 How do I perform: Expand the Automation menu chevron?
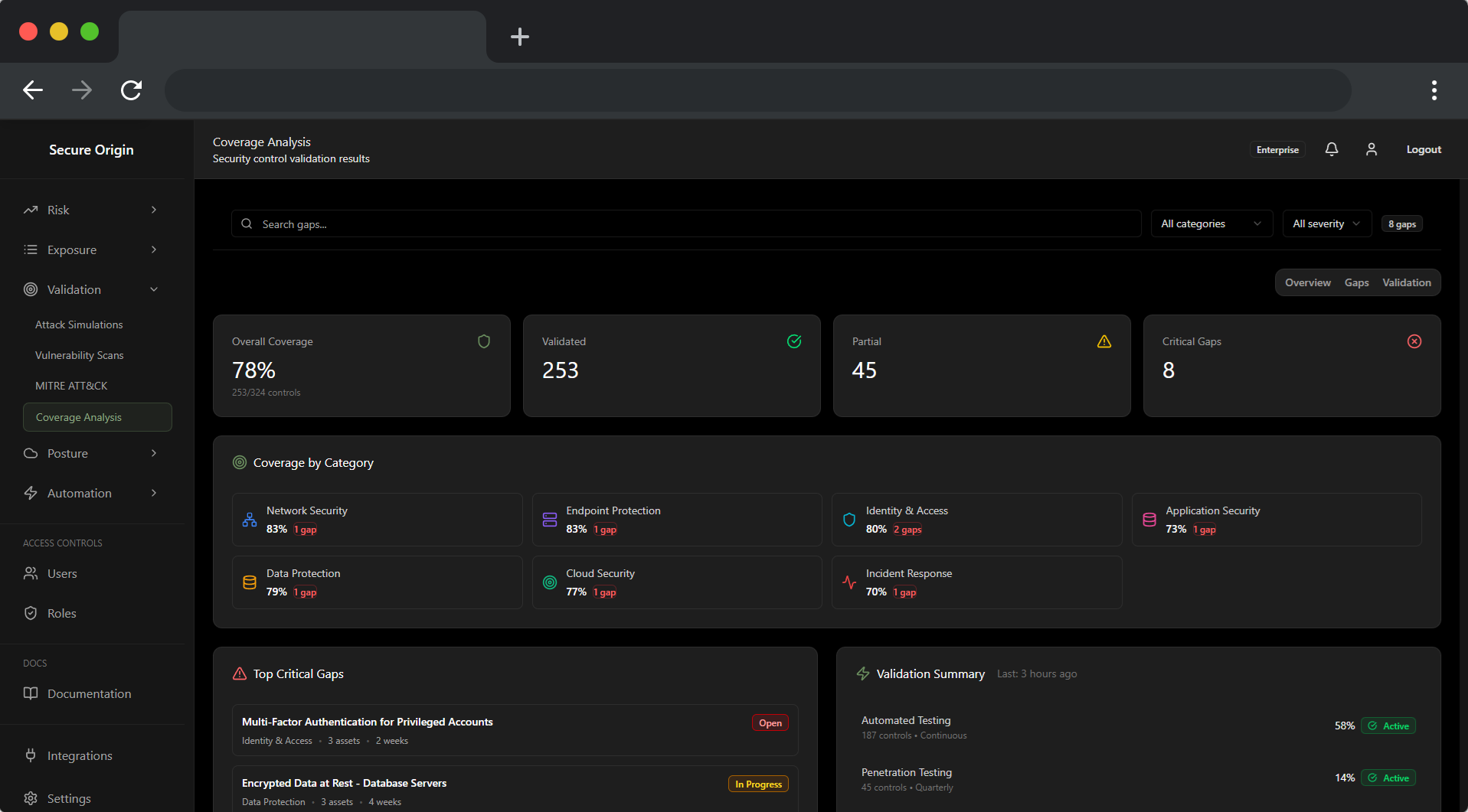click(x=154, y=493)
